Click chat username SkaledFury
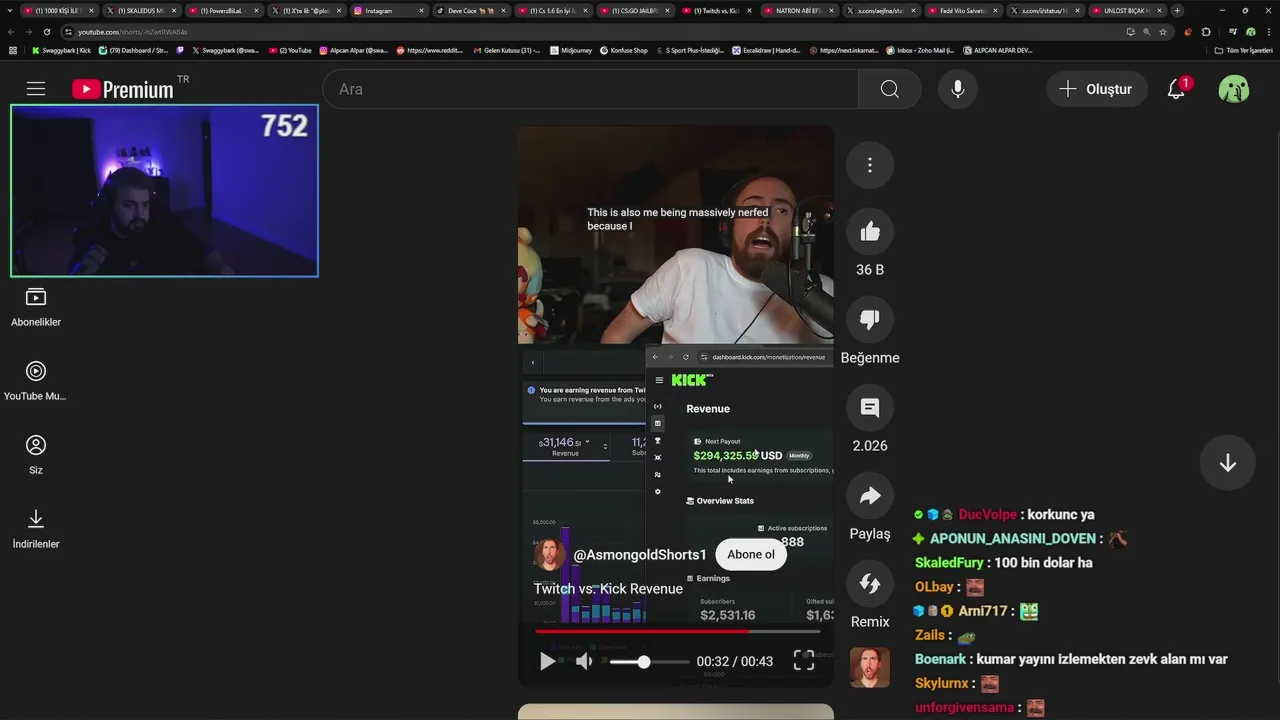The image size is (1280, 720). (949, 563)
